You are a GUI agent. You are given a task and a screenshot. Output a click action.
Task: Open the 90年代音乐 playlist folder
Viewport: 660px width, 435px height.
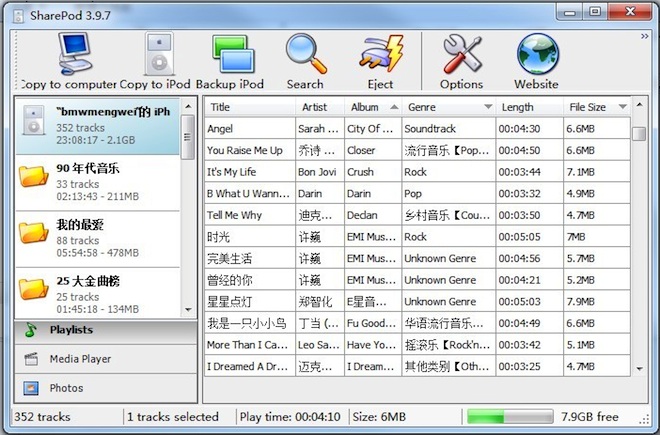[98, 182]
